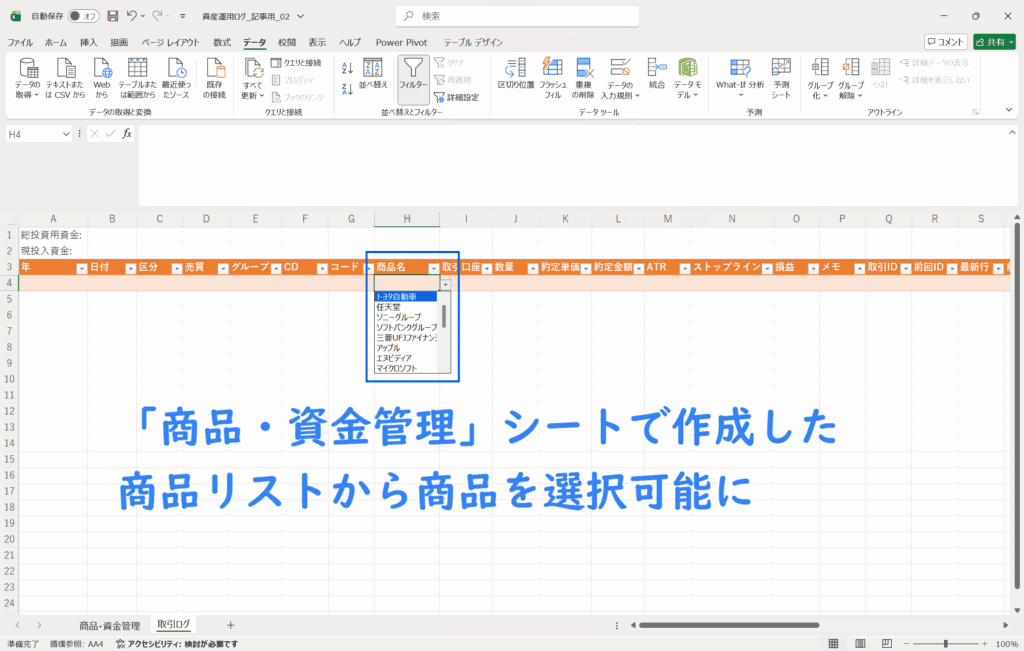This screenshot has height=651, width=1024.
Task: Open the 日付 column filter dropdown
Action: tap(130, 268)
